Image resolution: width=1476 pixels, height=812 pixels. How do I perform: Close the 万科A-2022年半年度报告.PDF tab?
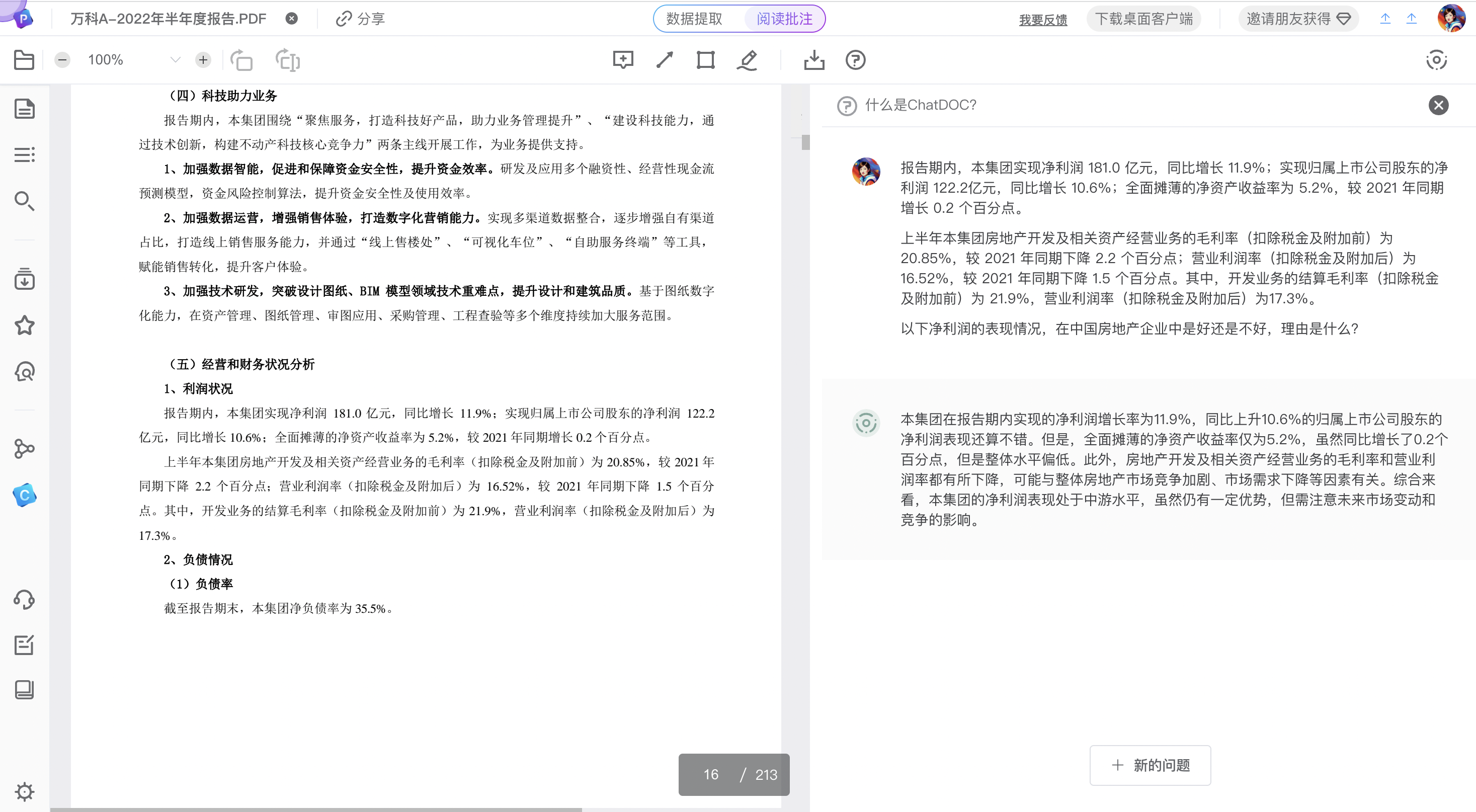(x=292, y=18)
